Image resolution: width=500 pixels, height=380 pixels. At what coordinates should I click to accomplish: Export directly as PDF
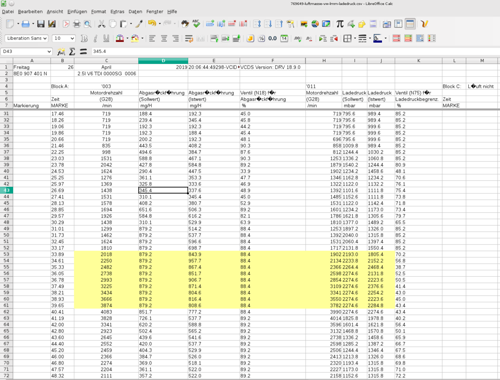coord(66,24)
